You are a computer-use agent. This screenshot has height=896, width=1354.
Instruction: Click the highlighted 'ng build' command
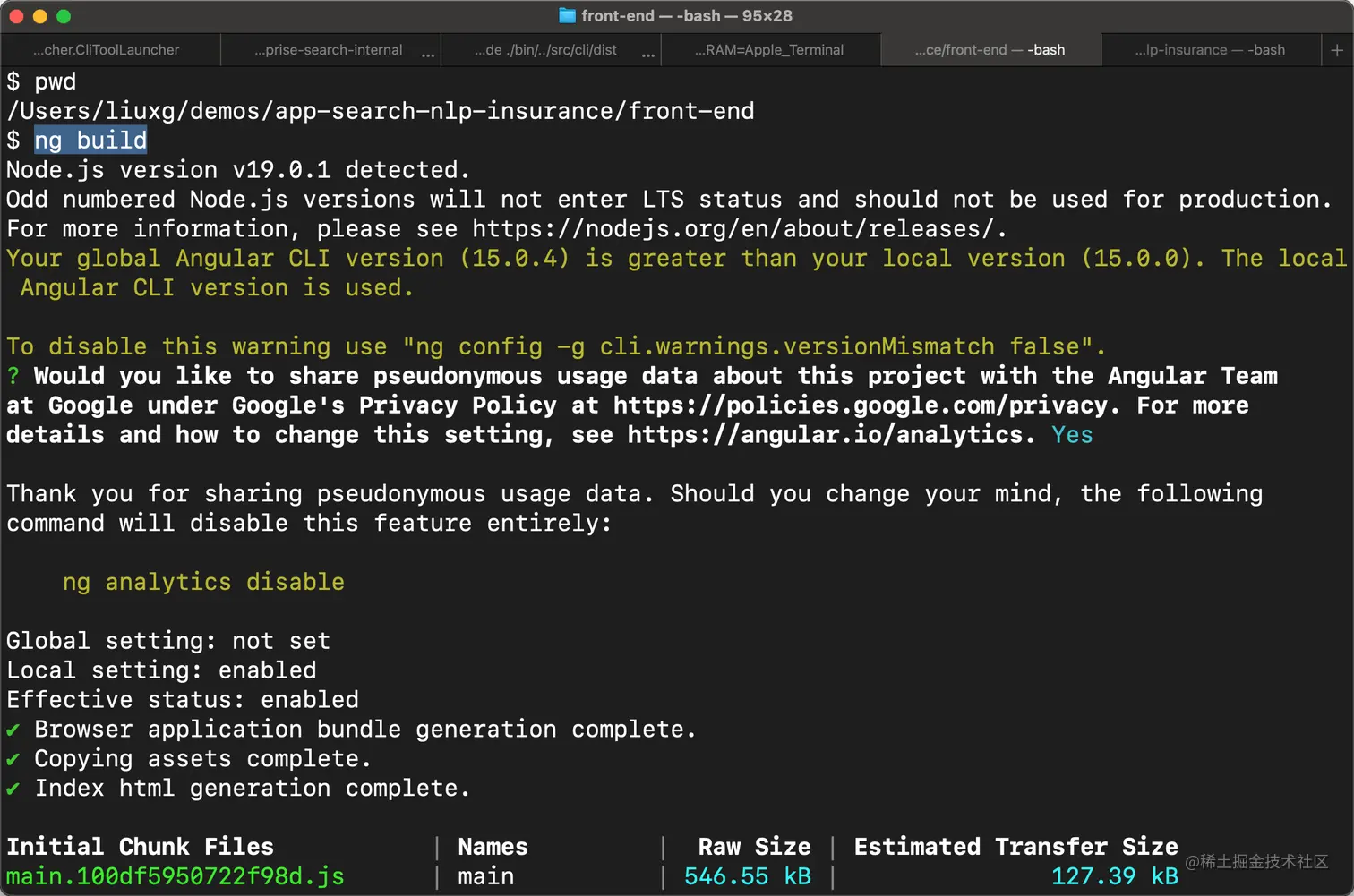pyautogui.click(x=90, y=141)
